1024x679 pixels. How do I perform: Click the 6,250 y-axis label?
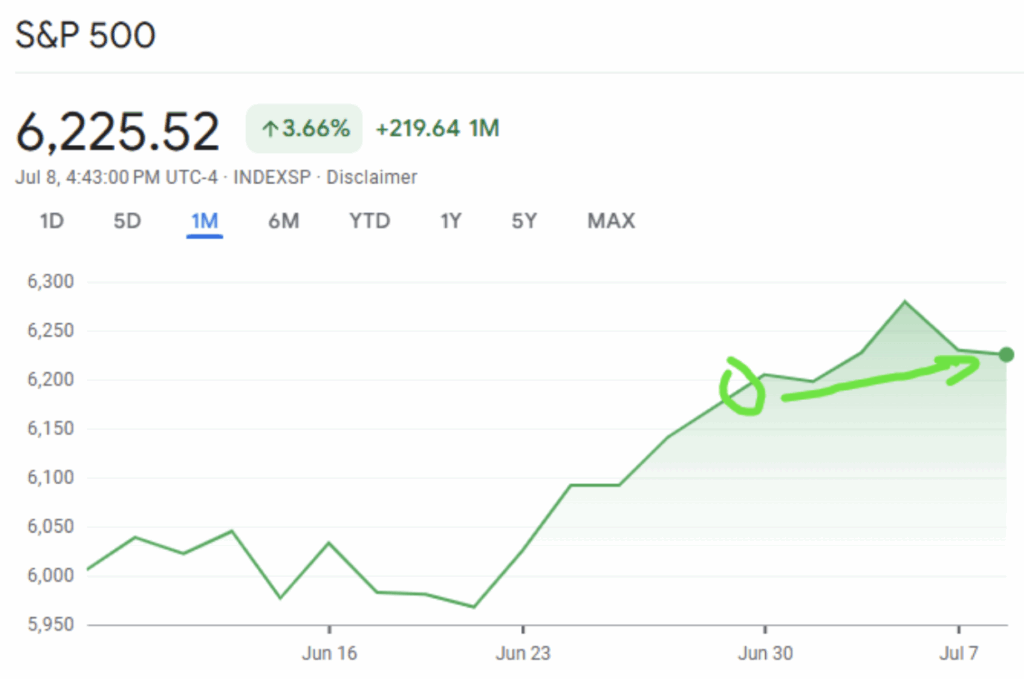[50, 331]
